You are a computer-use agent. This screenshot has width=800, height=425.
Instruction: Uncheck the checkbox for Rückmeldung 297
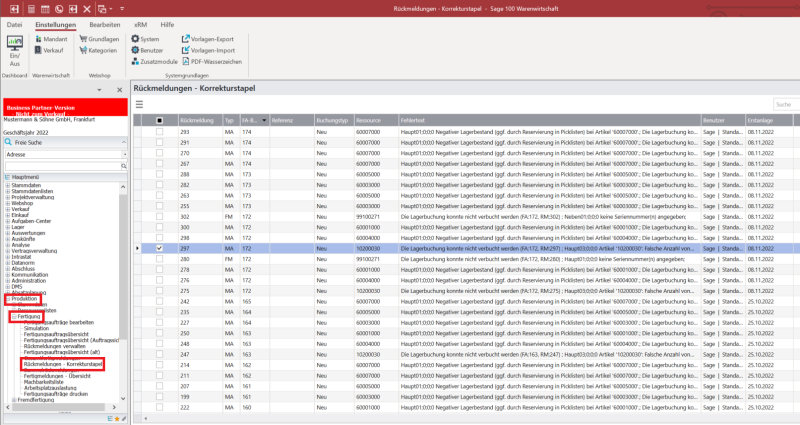pos(158,248)
